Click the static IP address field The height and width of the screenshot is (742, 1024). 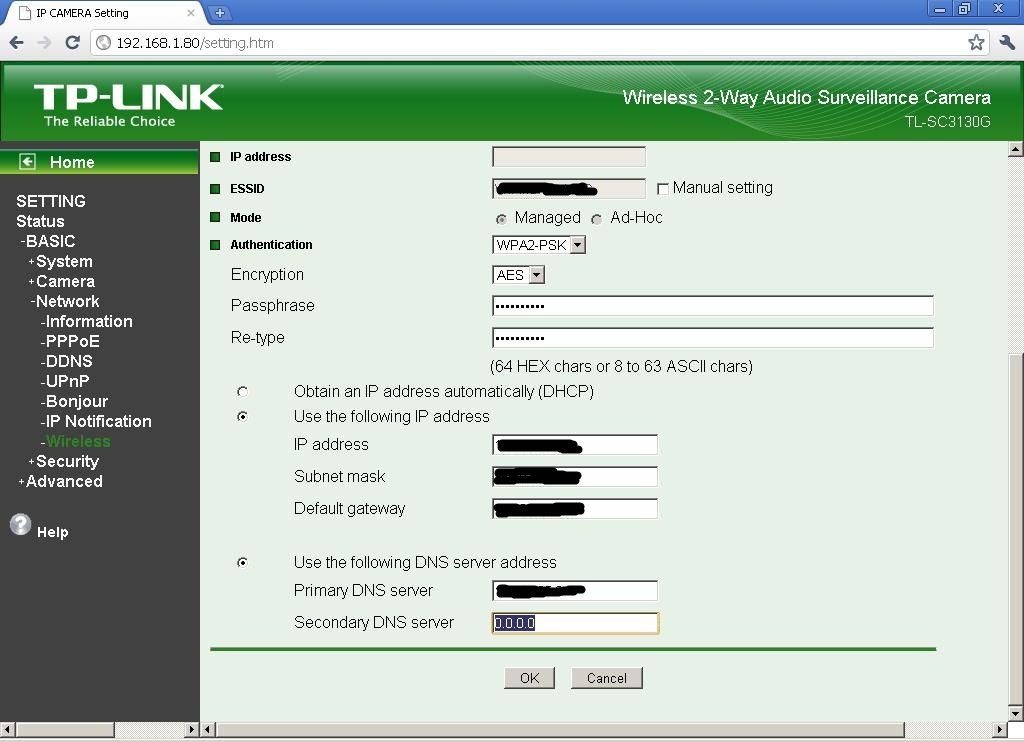[x=575, y=445]
